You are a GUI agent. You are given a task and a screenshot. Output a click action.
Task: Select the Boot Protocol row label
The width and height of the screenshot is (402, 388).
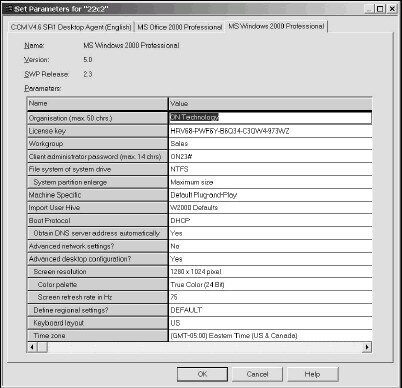point(97,220)
